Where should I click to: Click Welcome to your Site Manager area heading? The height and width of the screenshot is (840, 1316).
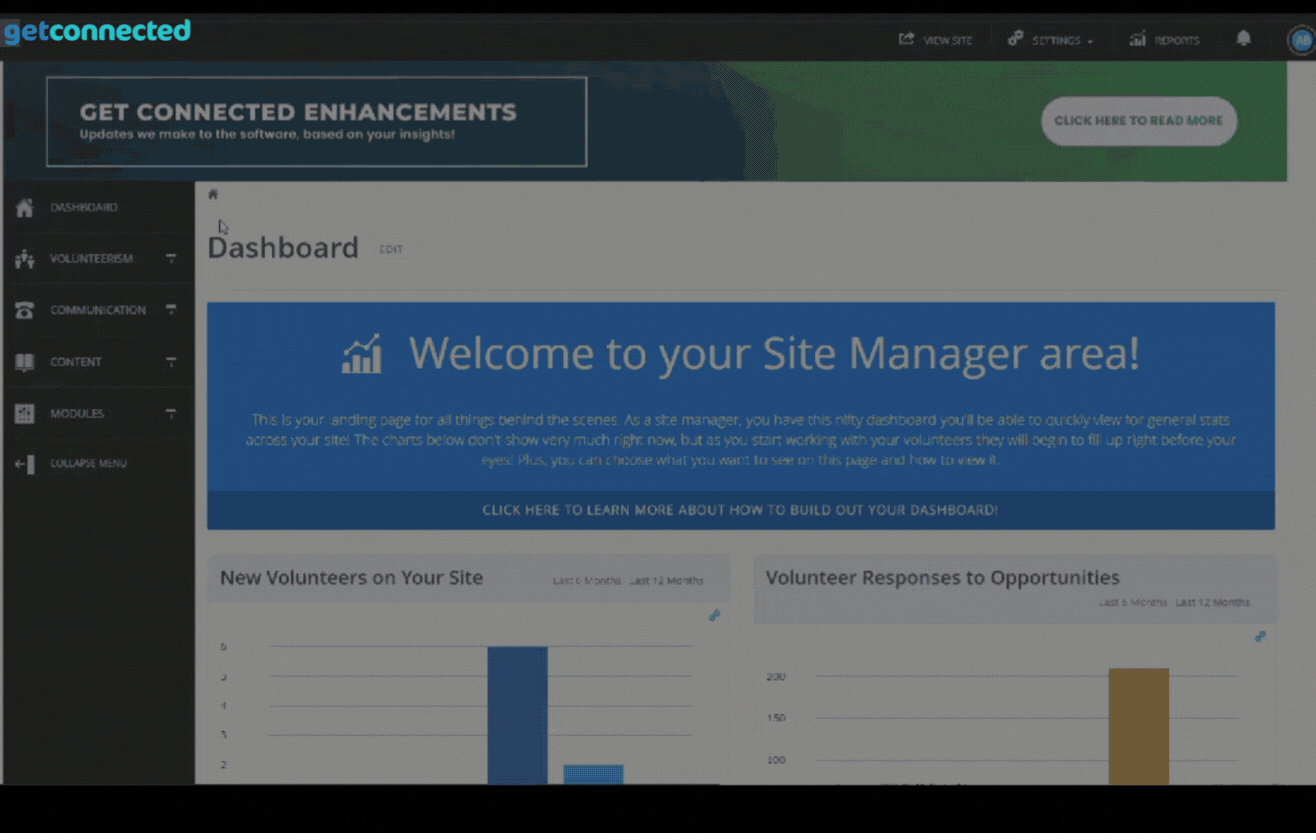coord(774,353)
